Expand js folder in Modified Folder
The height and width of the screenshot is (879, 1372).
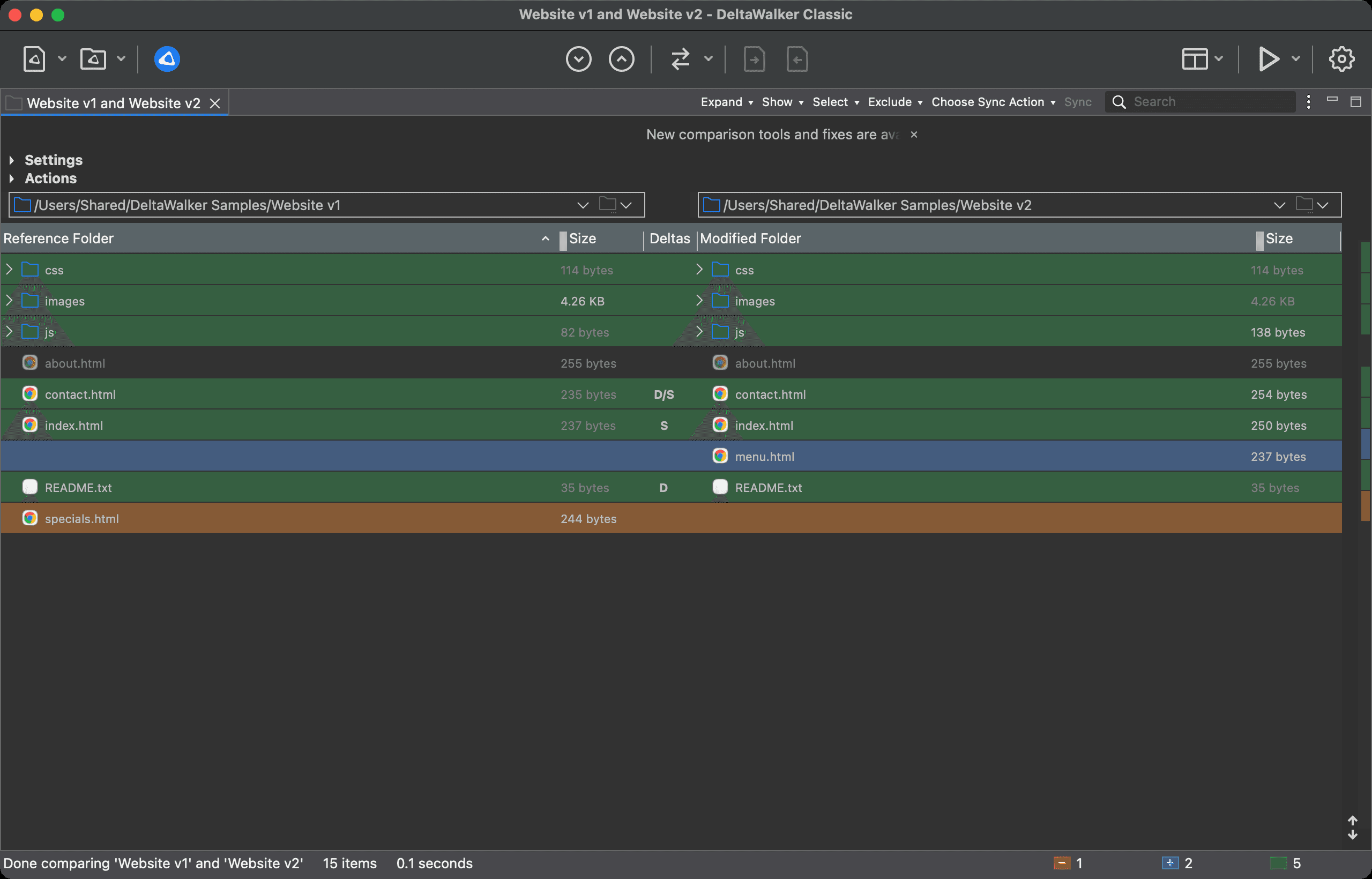coord(699,332)
